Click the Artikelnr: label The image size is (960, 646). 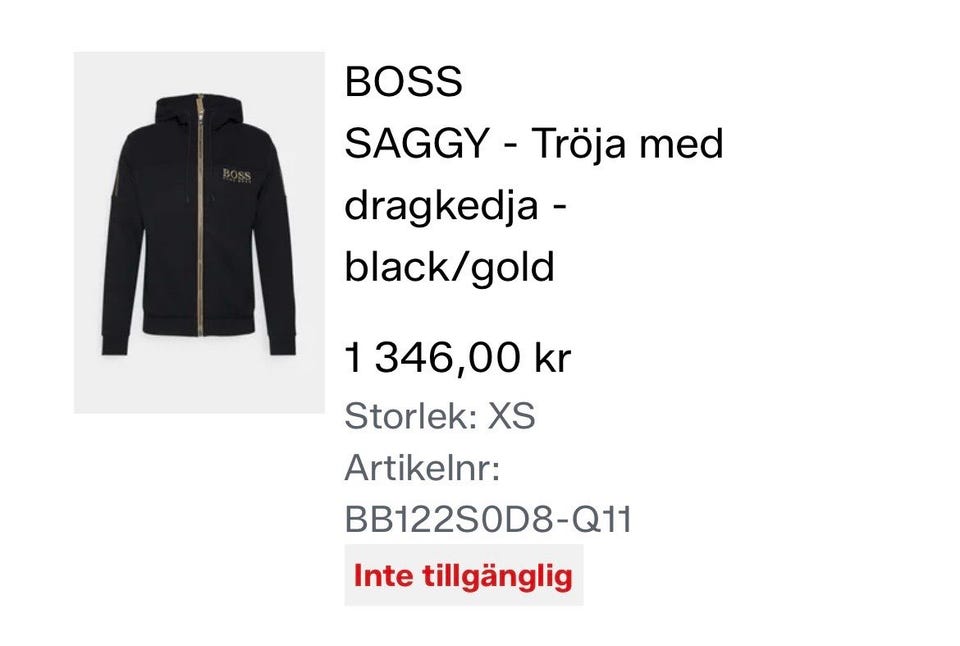coord(422,468)
